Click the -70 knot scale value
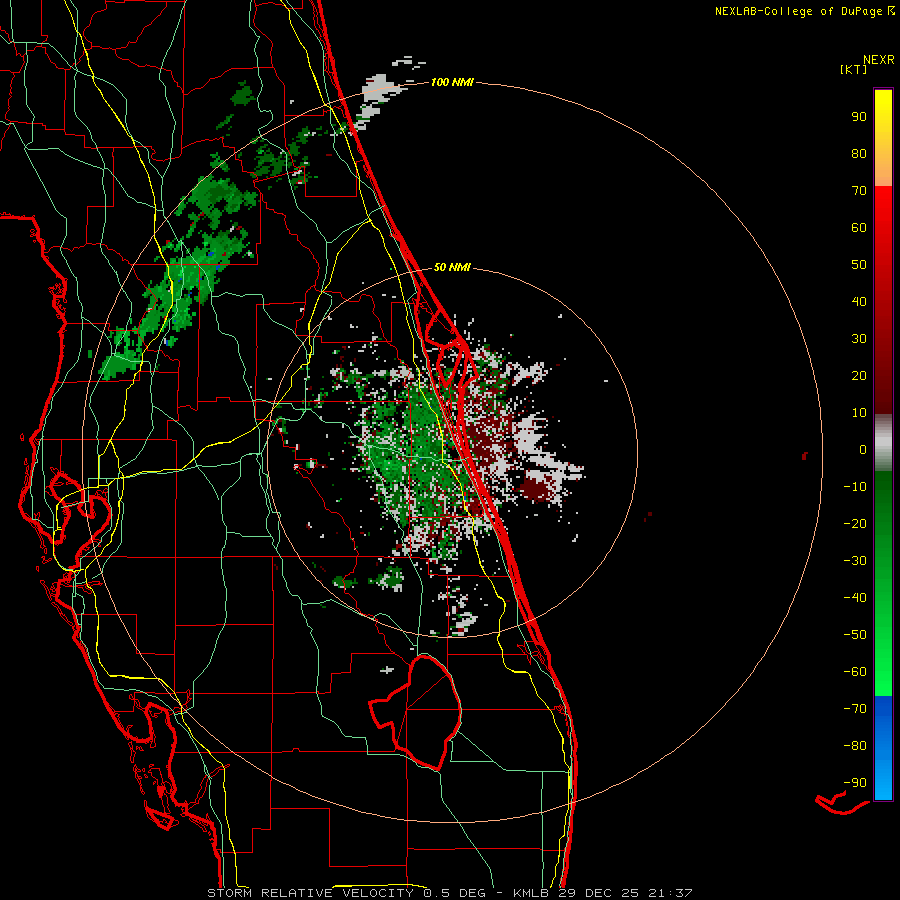900x900 pixels. click(x=855, y=709)
